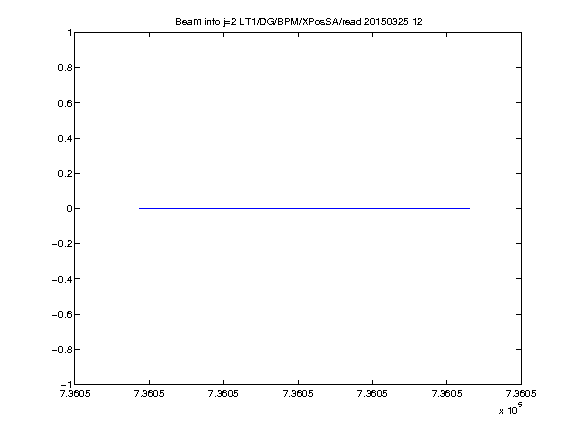Click the left endpoint of the blue line
Image resolution: width=576 pixels, height=432 pixels.
click(139, 208)
